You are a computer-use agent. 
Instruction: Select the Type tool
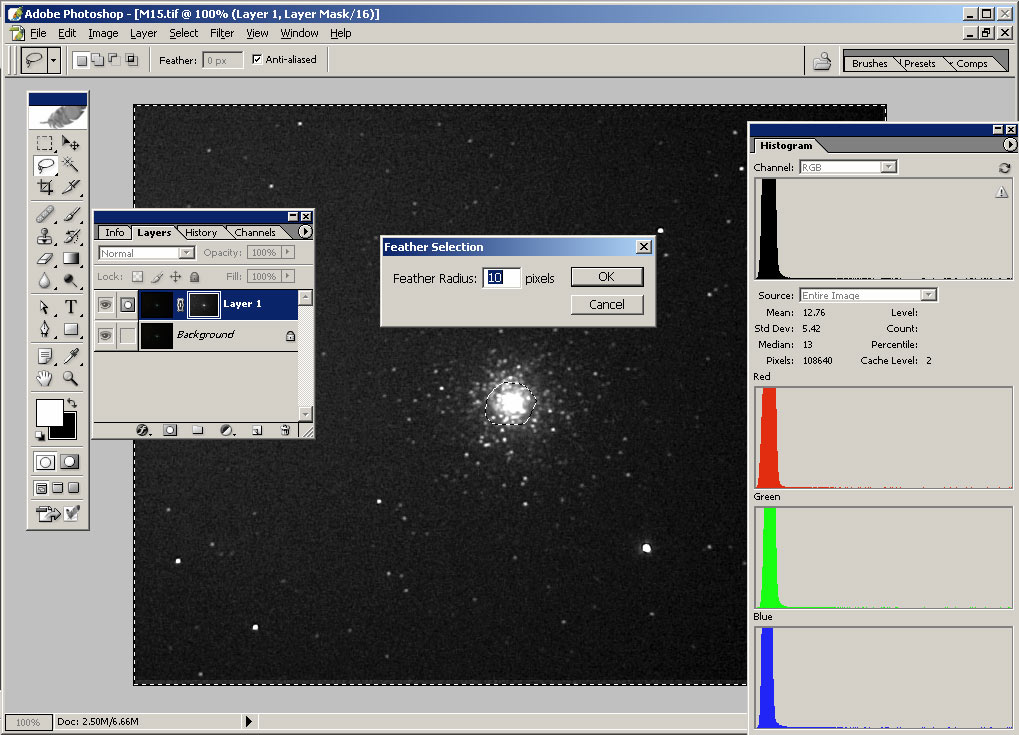(71, 307)
